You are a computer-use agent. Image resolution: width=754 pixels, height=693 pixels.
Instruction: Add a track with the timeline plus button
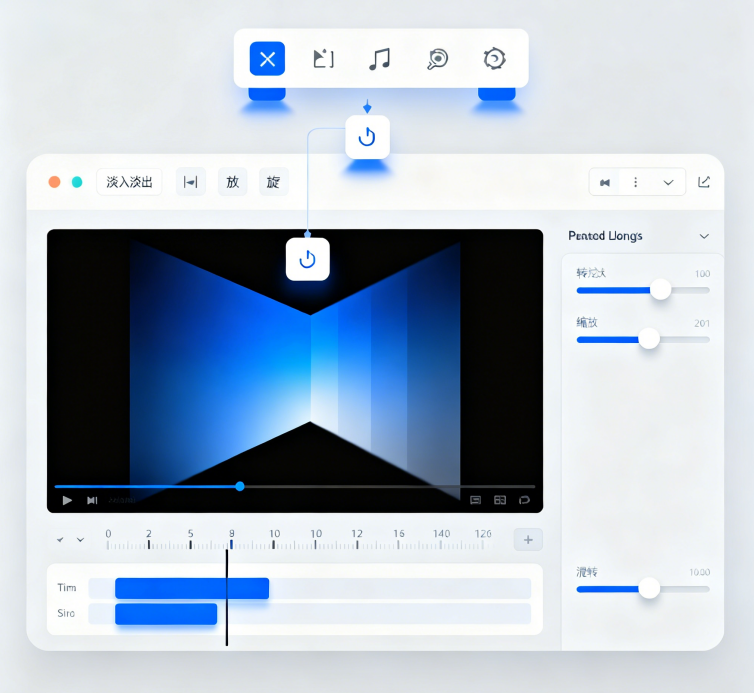coord(528,540)
